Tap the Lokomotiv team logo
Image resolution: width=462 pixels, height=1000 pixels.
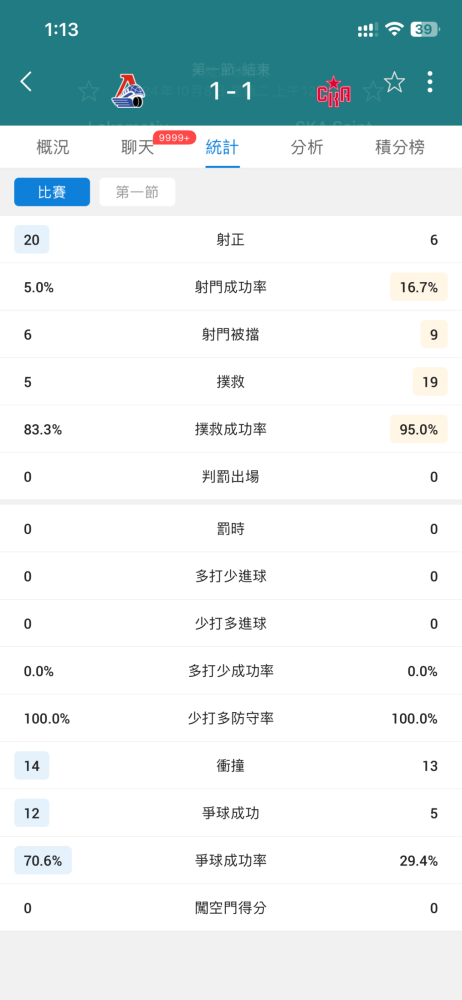coord(128,91)
